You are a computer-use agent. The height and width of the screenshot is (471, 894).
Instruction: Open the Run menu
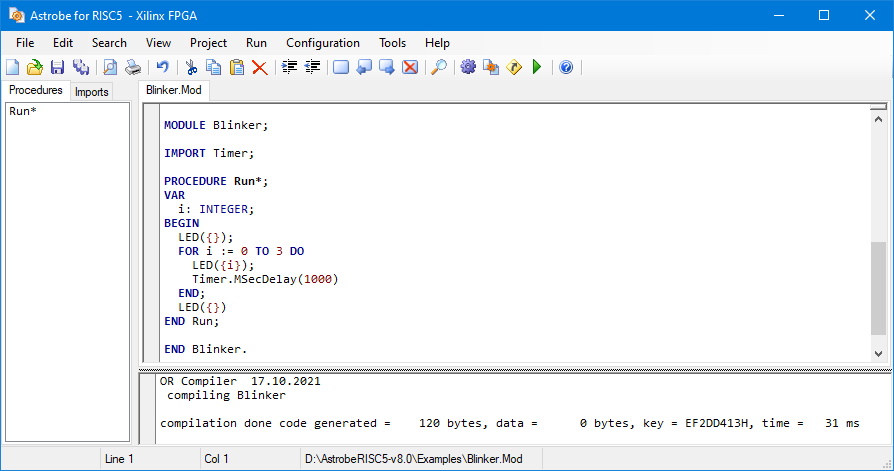(x=257, y=43)
